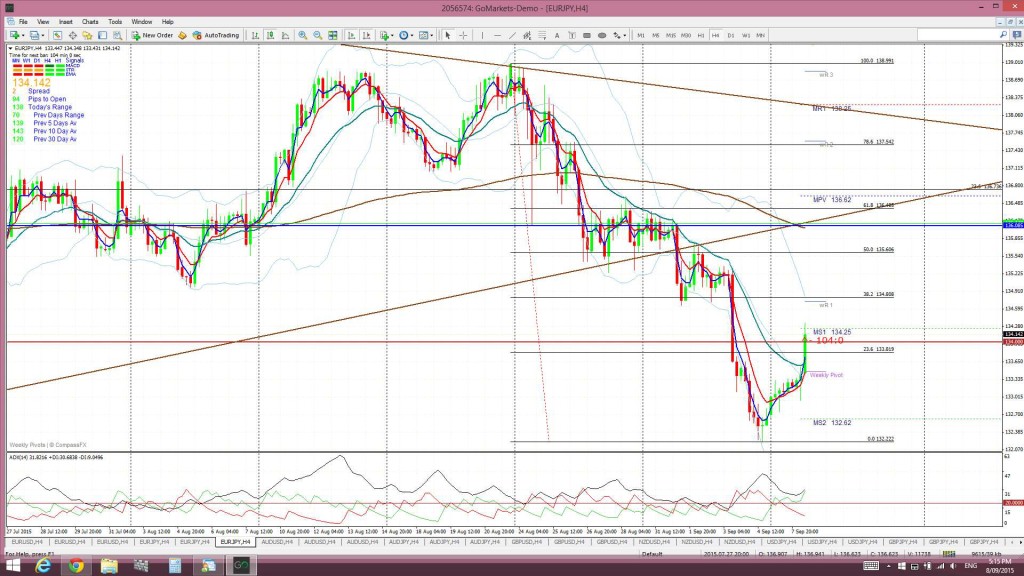Image resolution: width=1024 pixels, height=576 pixels.
Task: Open Templates toolbar icon
Action: click(423, 35)
